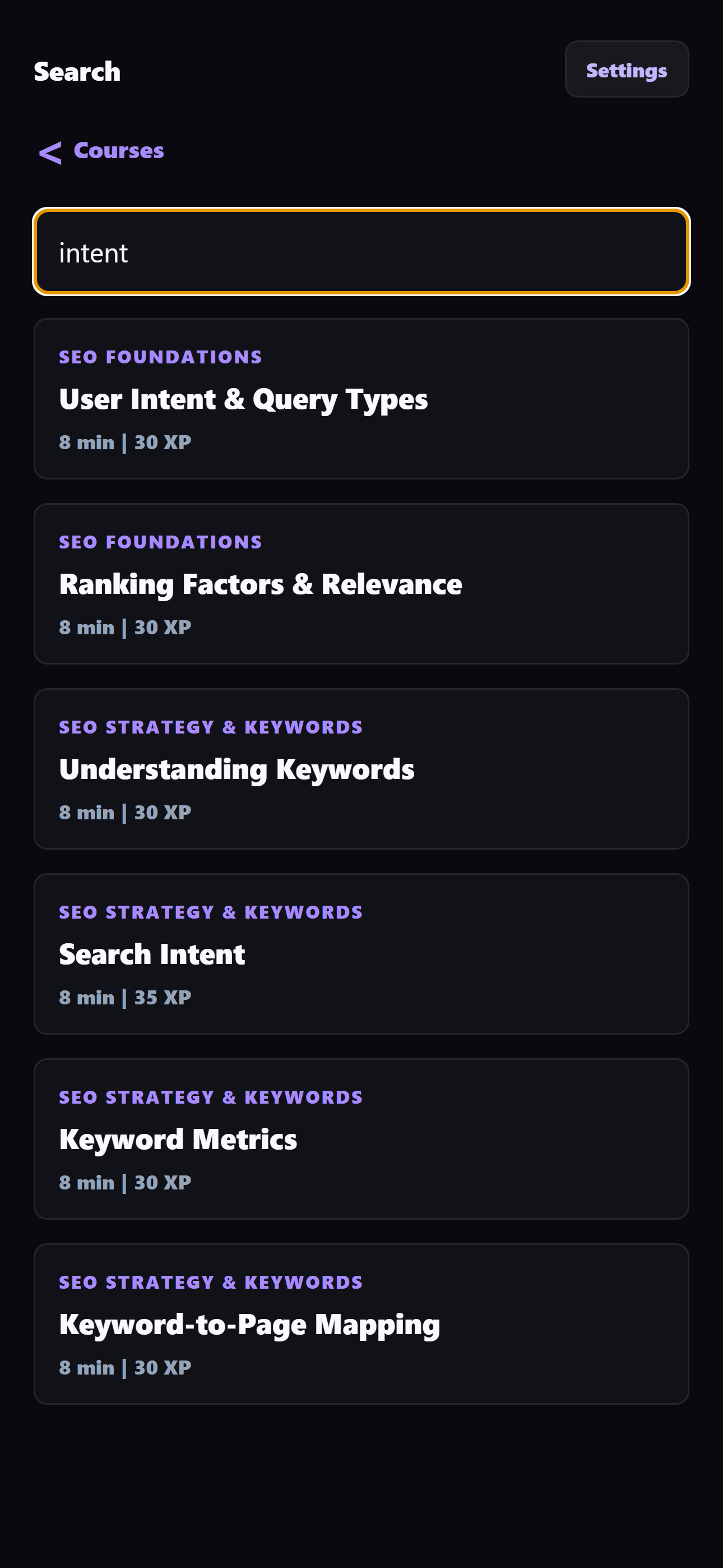Click the '8 min | 35 XP' text under Search Intent

coord(124,997)
